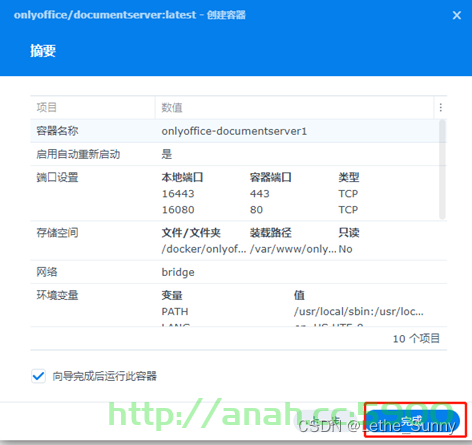This screenshot has width=472, height=445.
Task: Uncheck run container after wizard completes
Action: (x=38, y=376)
